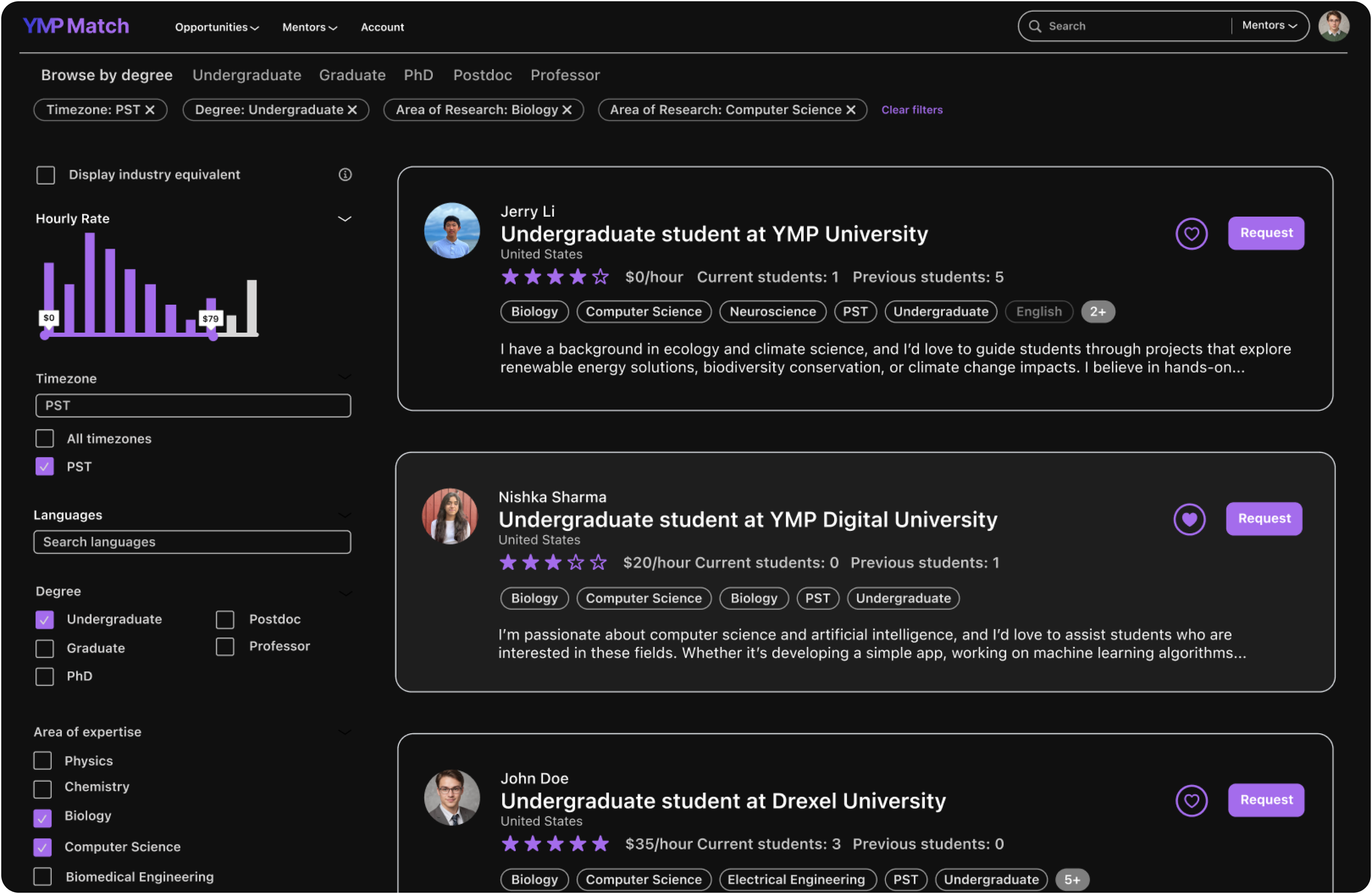Check the Biomedical Engineering checkbox

pyautogui.click(x=42, y=876)
